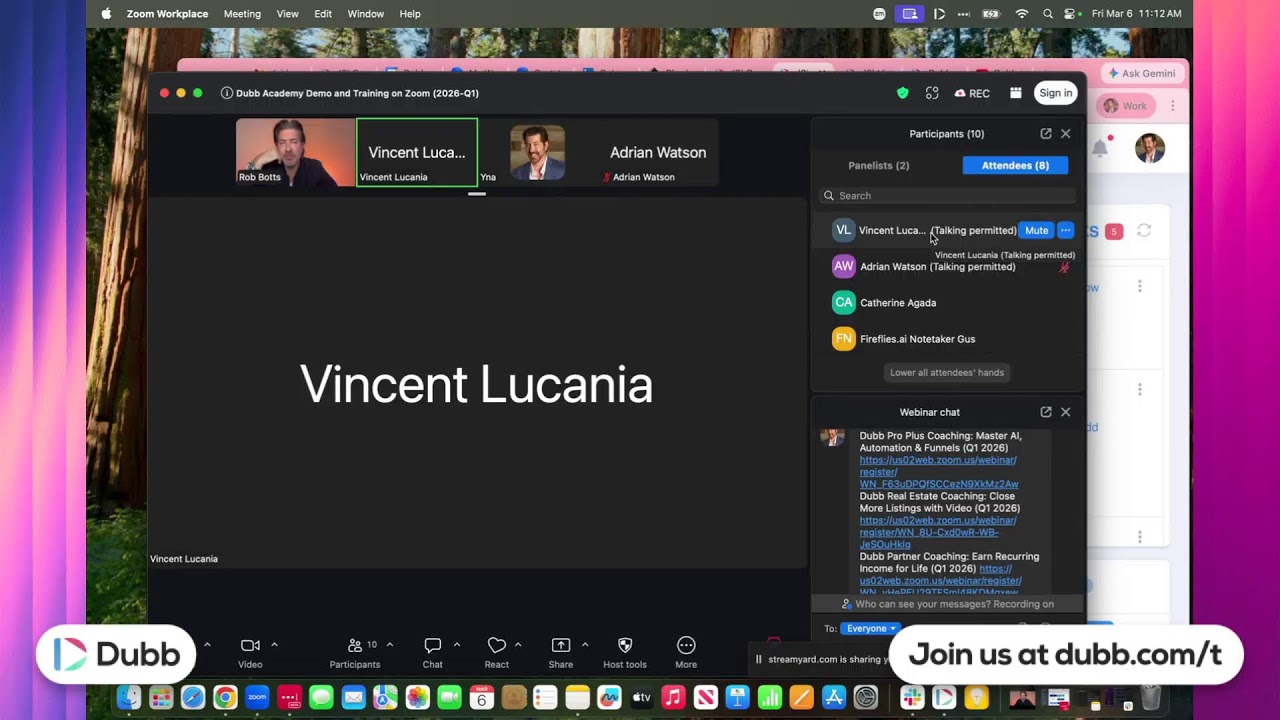Switch to the Panelists (2) tab
The height and width of the screenshot is (720, 1280).
pyautogui.click(x=879, y=165)
